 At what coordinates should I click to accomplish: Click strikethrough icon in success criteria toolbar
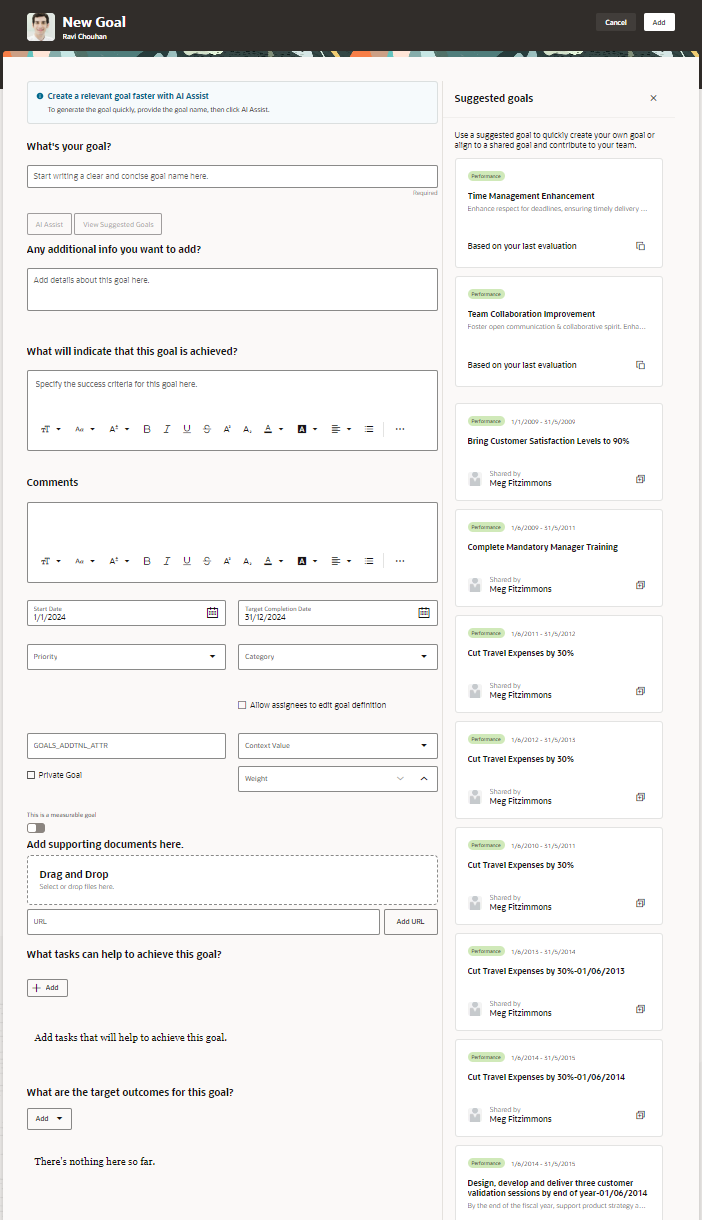207,429
